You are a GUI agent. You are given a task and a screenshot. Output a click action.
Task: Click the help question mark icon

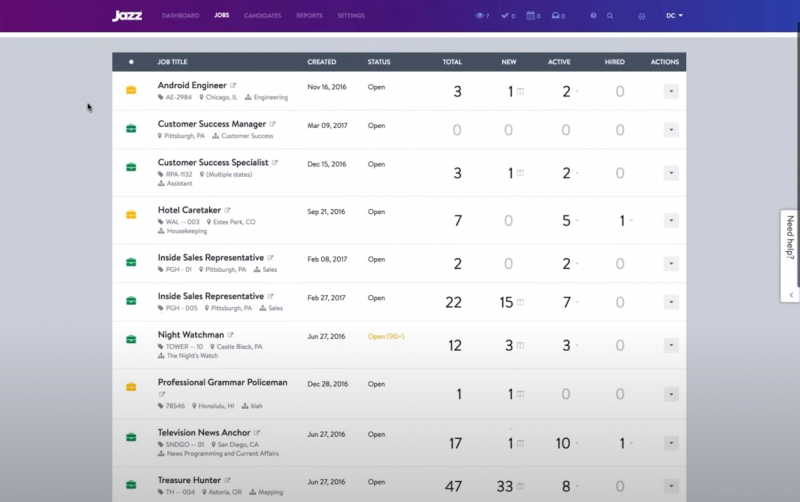(x=593, y=16)
